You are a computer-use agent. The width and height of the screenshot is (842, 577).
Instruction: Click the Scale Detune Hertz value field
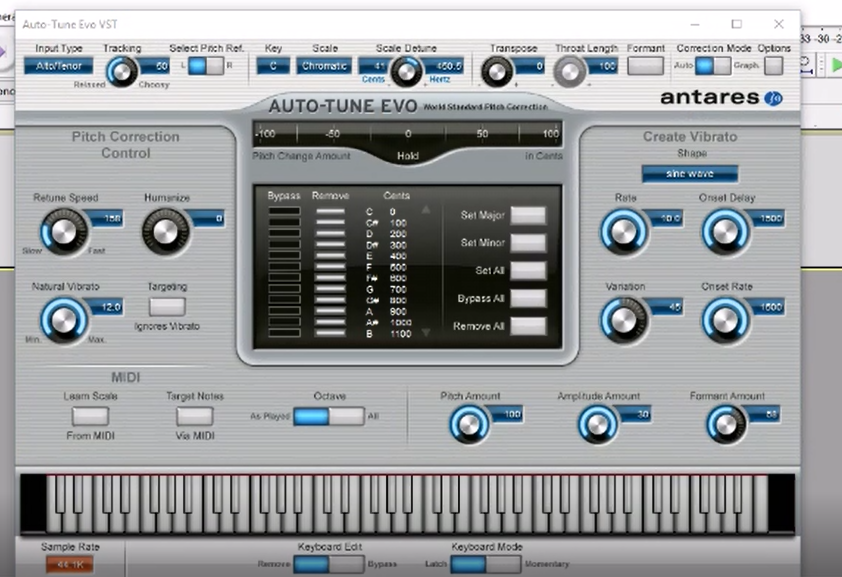444,66
